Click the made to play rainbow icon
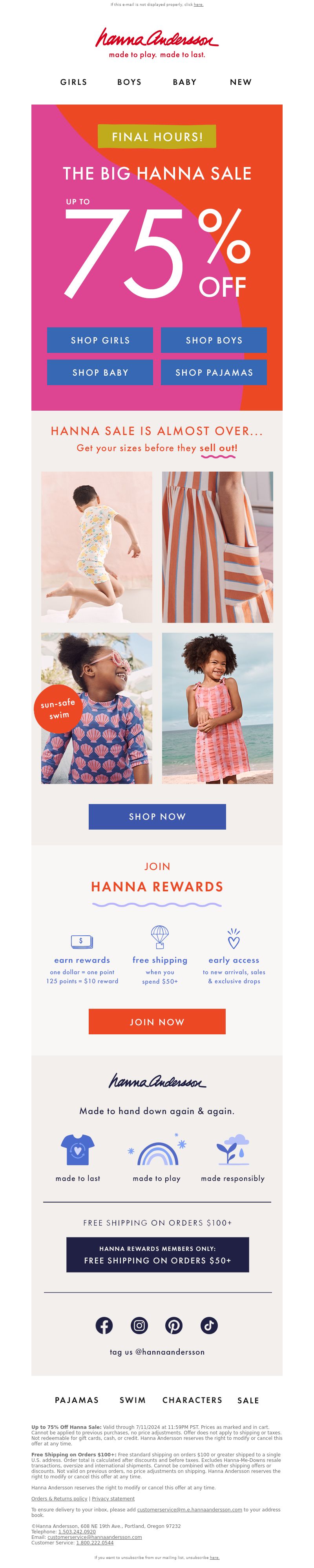The height and width of the screenshot is (1568, 314). [x=157, y=1150]
